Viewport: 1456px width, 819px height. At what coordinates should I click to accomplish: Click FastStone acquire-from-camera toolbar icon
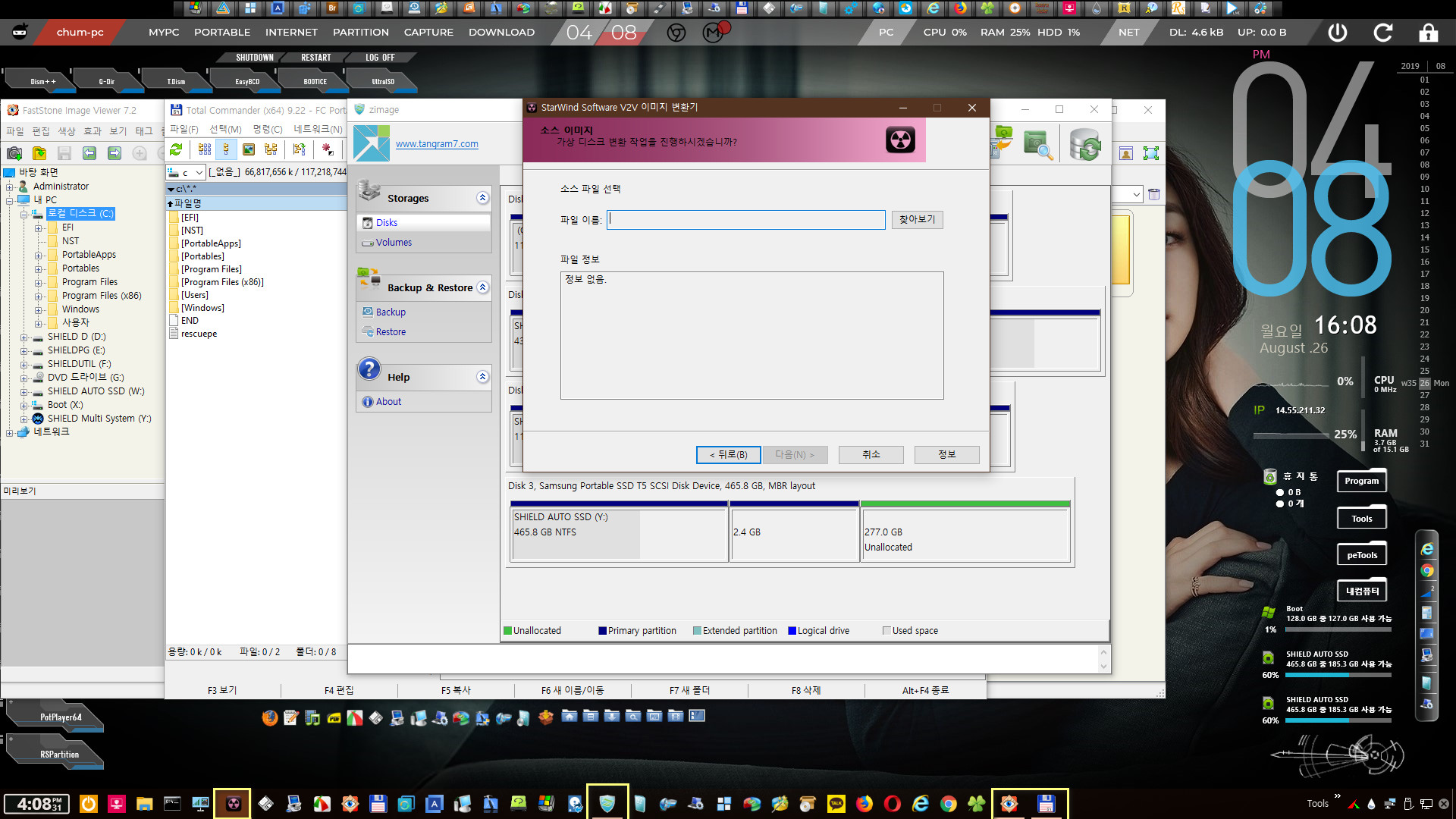coord(14,153)
